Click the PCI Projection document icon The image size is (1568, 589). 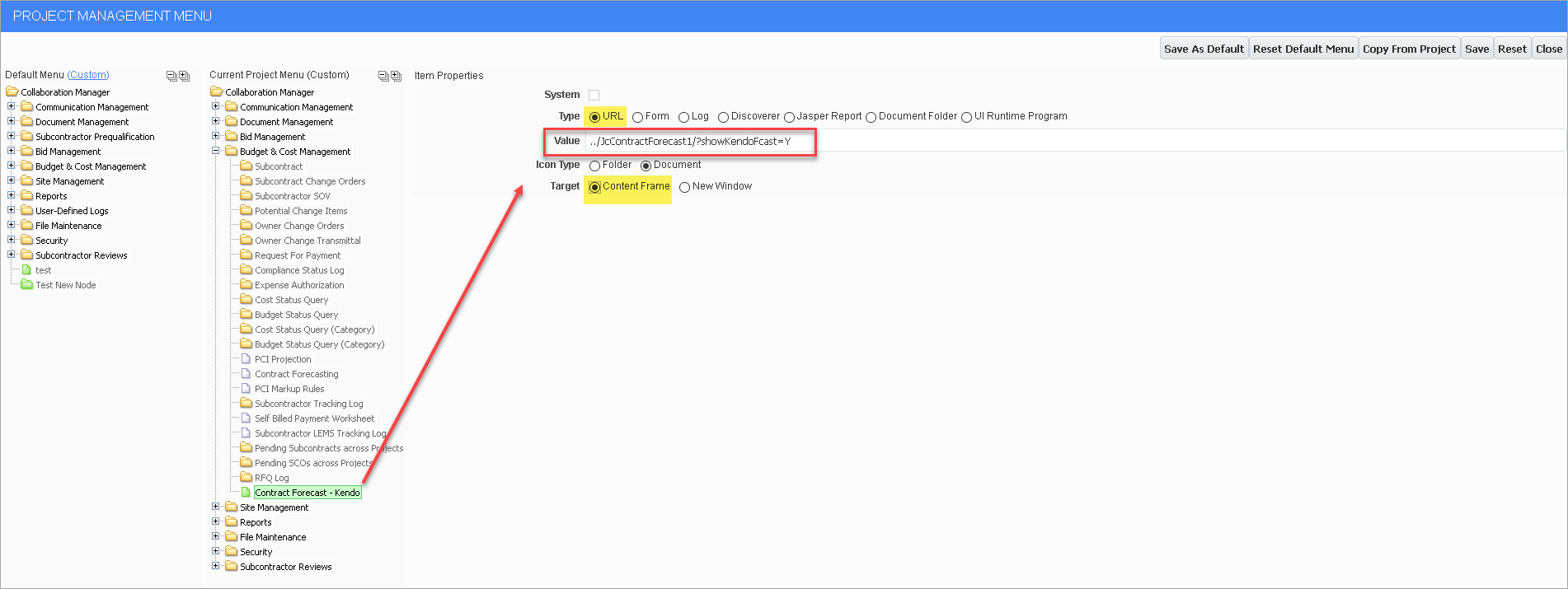click(246, 359)
